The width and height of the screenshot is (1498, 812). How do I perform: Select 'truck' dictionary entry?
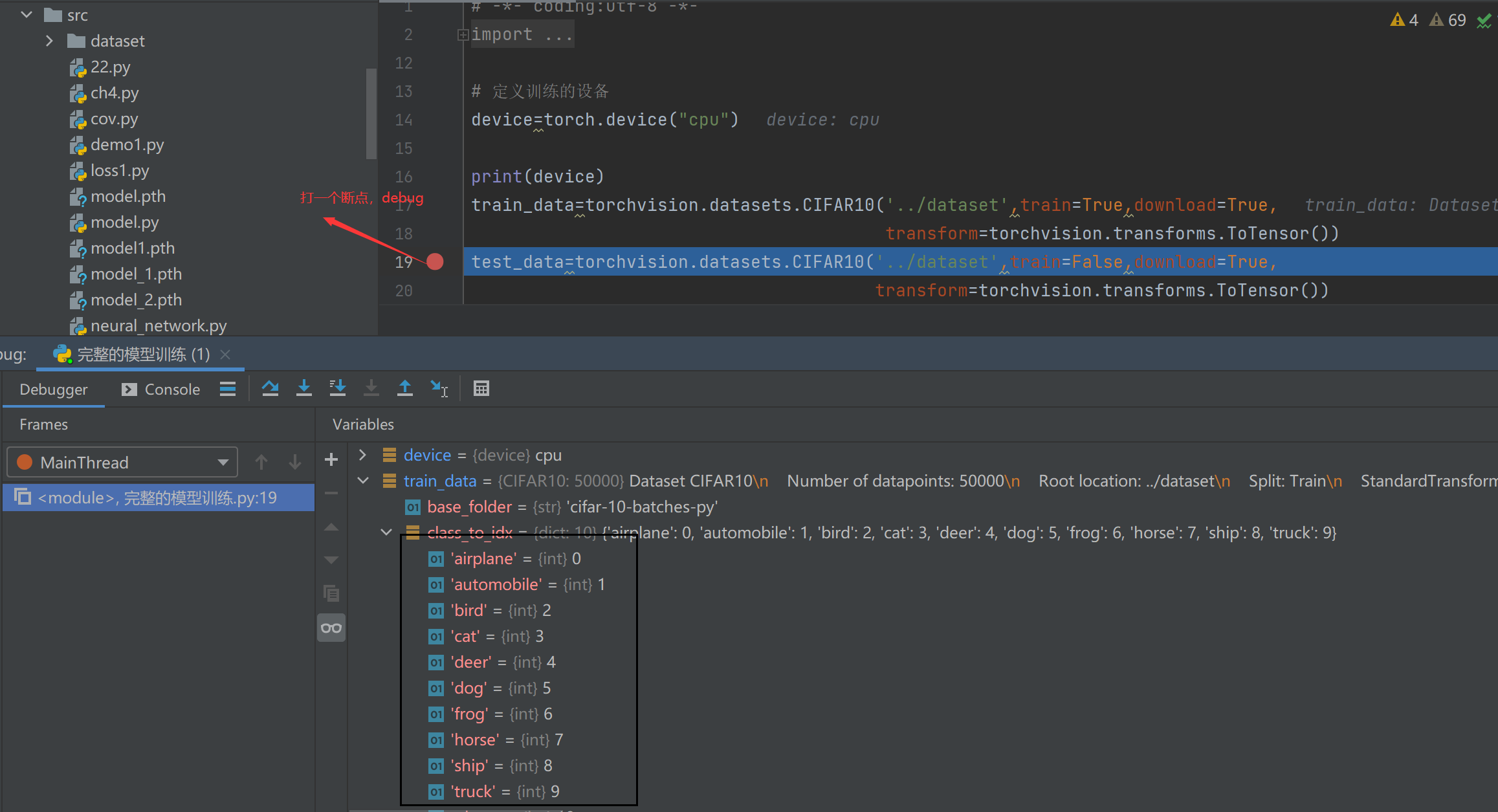(x=494, y=791)
